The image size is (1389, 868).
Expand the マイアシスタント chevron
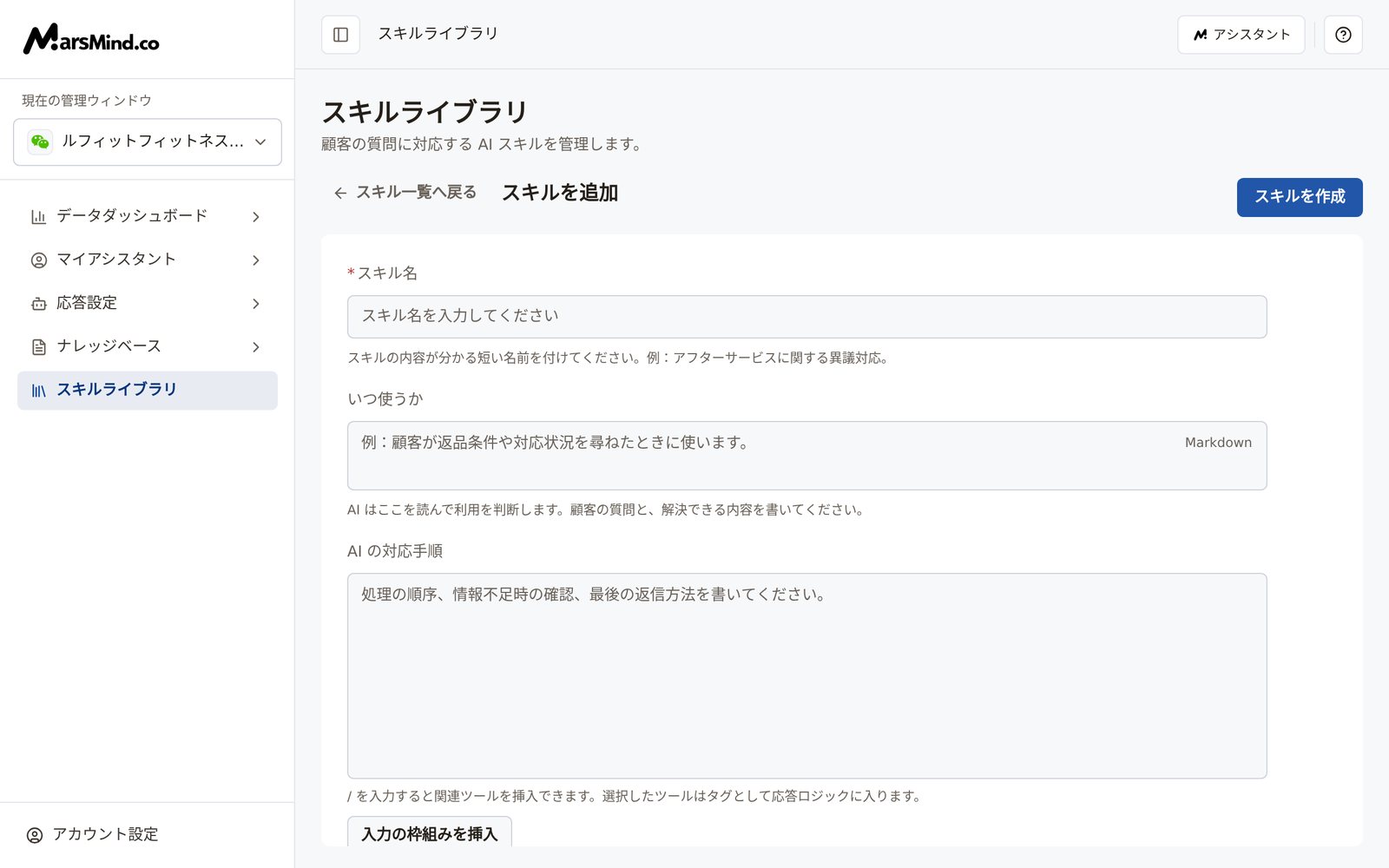pyautogui.click(x=256, y=260)
